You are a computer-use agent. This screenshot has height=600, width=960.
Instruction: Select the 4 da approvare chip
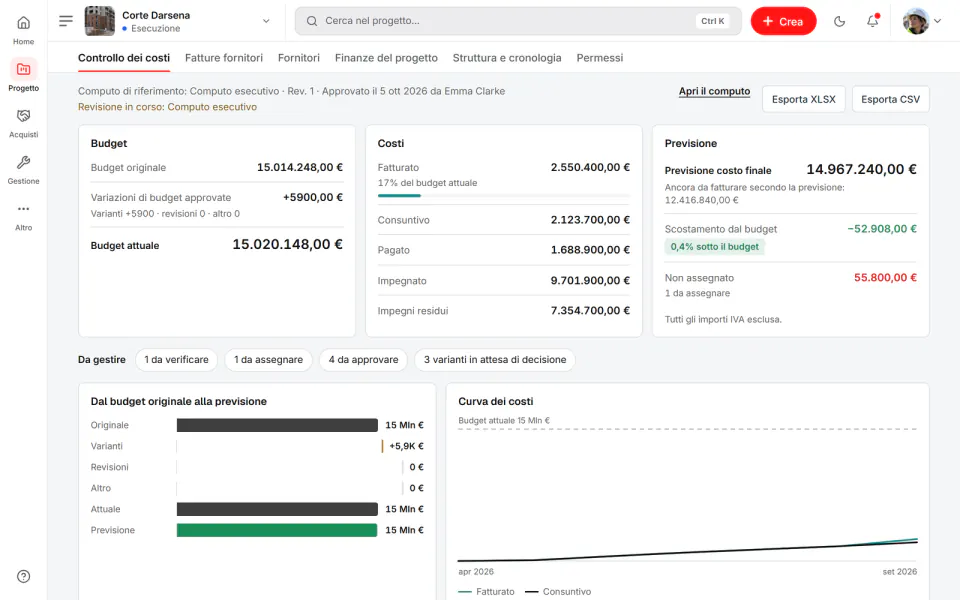(364, 359)
